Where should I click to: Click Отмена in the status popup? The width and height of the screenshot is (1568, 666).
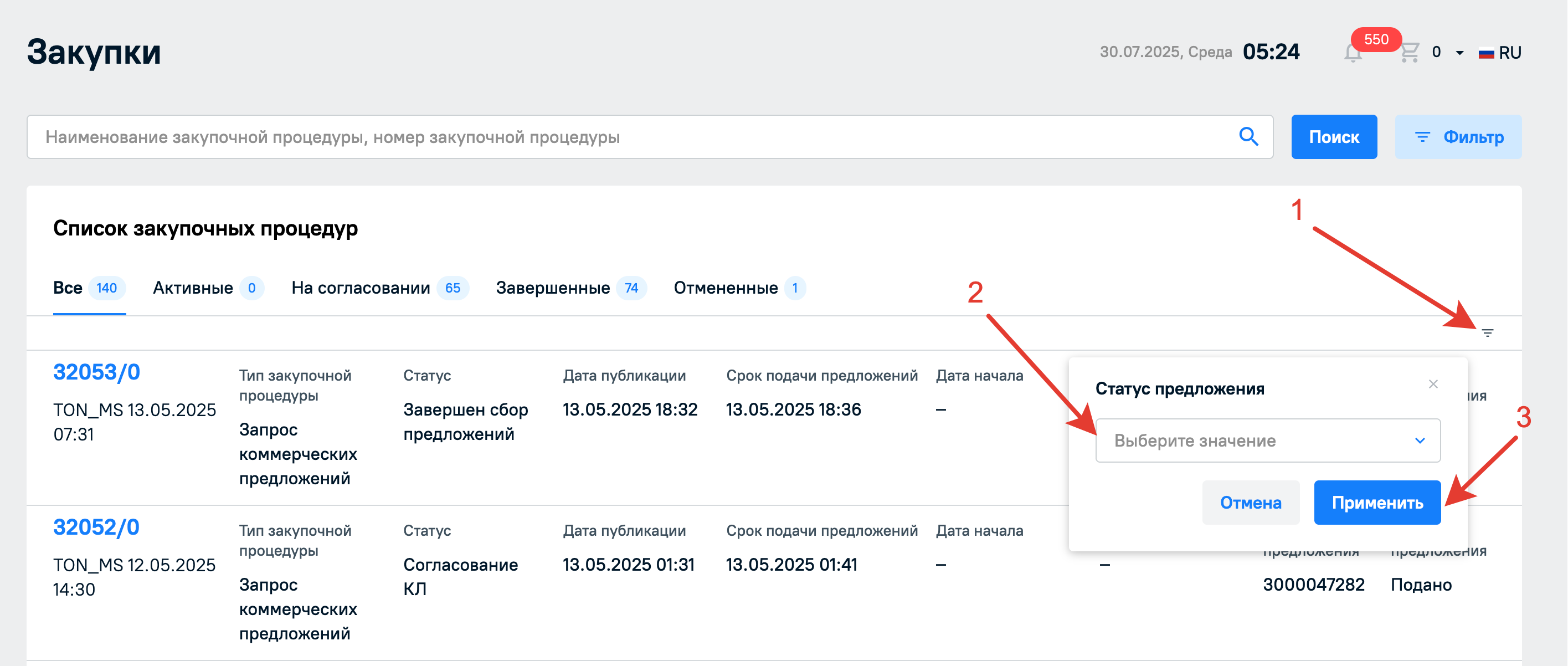coord(1250,502)
